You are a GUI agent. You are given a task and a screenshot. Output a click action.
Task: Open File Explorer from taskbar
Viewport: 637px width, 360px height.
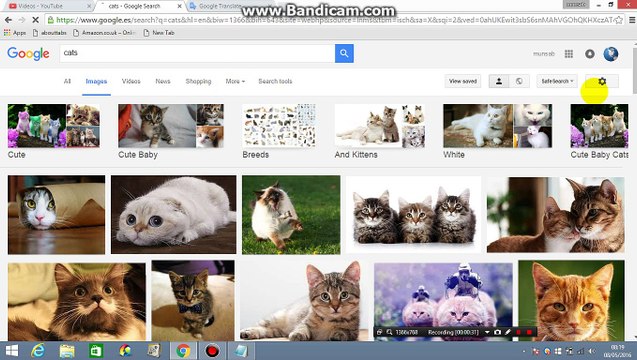(x=67, y=351)
